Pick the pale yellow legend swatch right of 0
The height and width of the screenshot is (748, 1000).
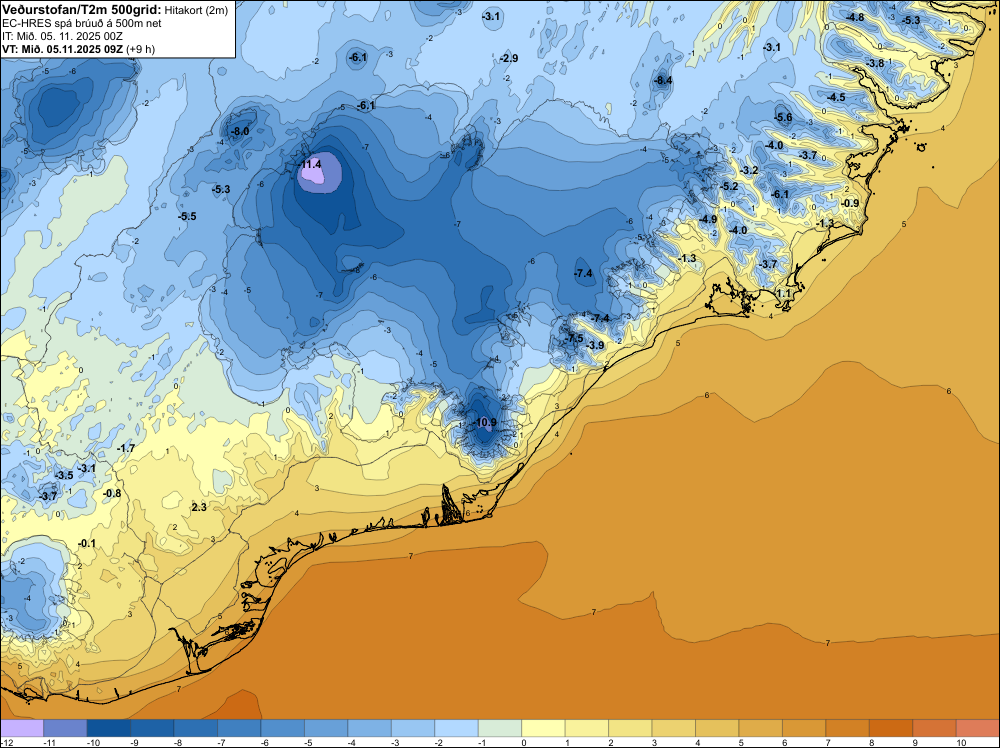tap(543, 728)
